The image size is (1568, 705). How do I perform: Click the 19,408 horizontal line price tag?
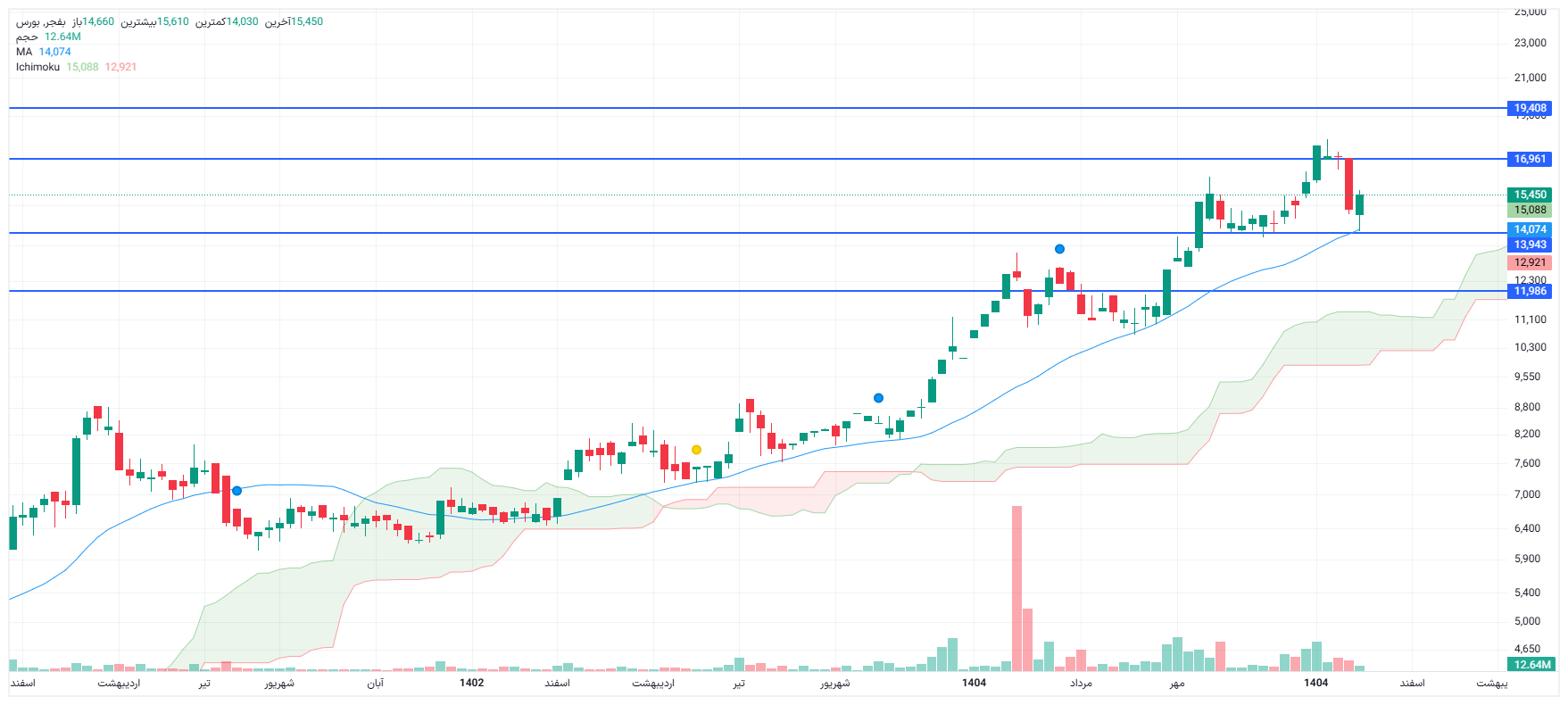[x=1530, y=108]
